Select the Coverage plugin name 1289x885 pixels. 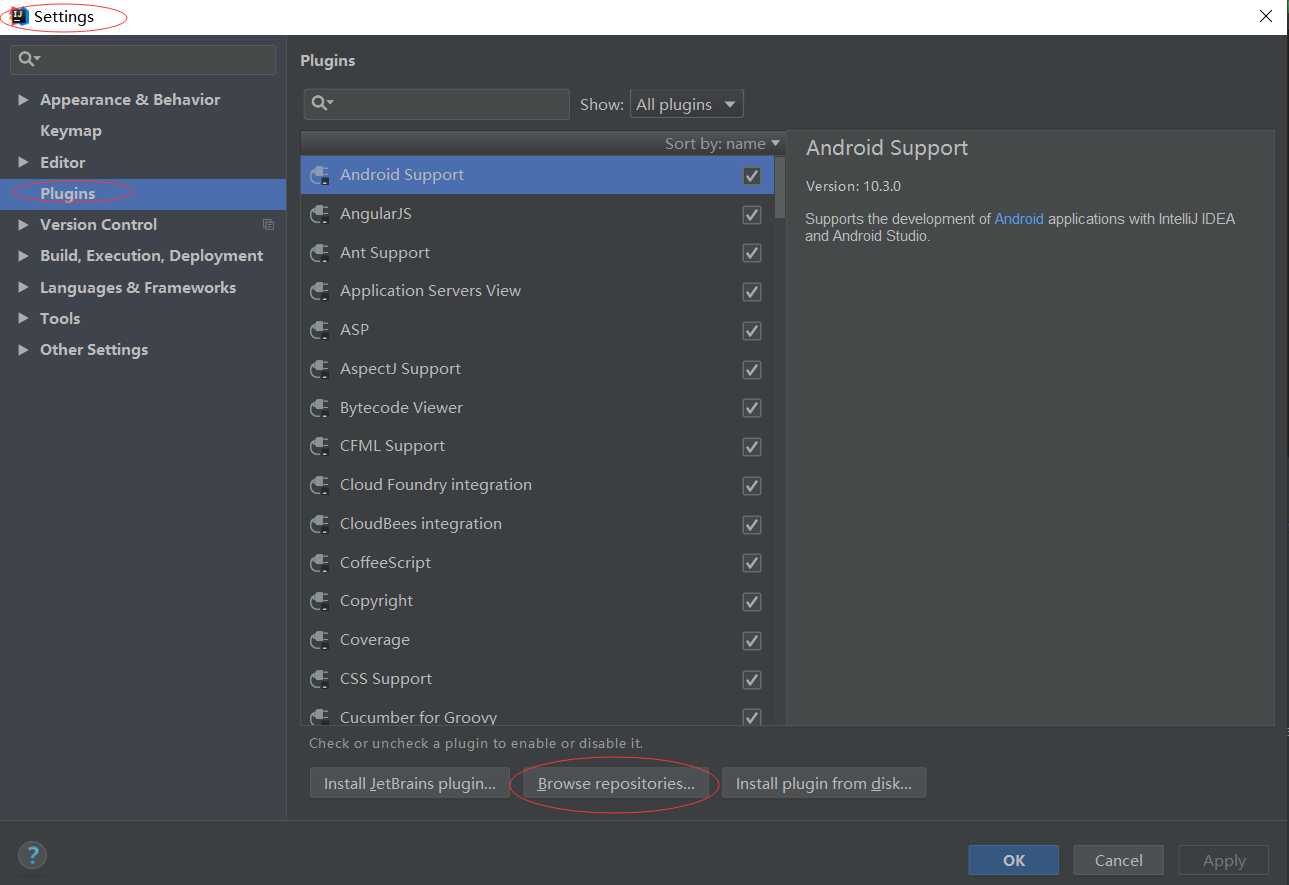click(375, 640)
